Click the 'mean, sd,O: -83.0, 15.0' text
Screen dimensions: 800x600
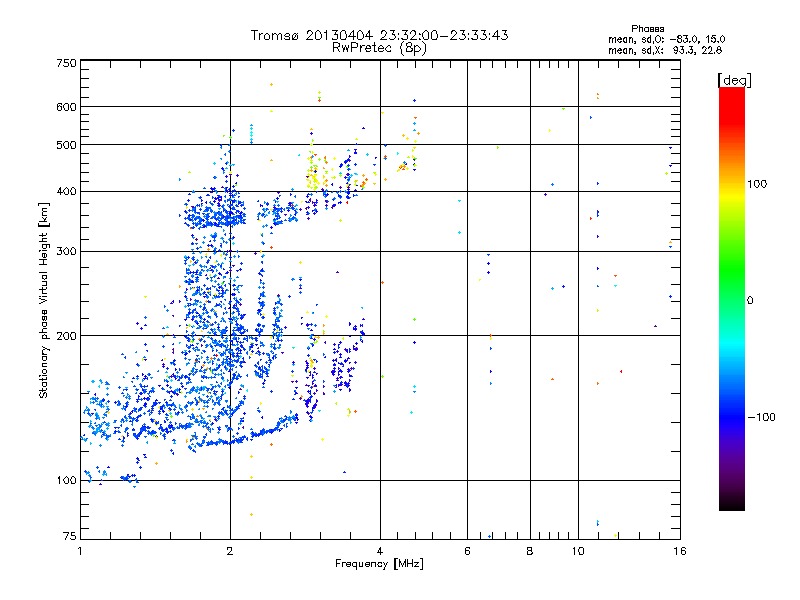[x=666, y=39]
